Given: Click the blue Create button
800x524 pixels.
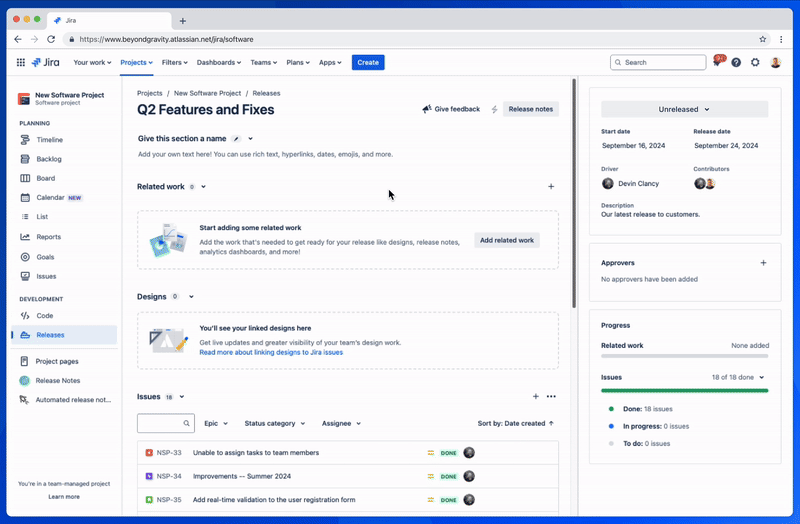Looking at the screenshot, I should click(368, 62).
